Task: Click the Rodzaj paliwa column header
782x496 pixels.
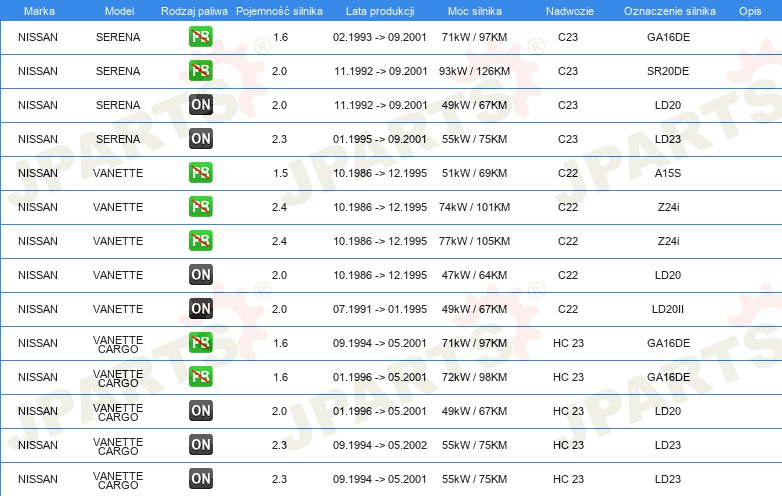Action: [x=194, y=11]
